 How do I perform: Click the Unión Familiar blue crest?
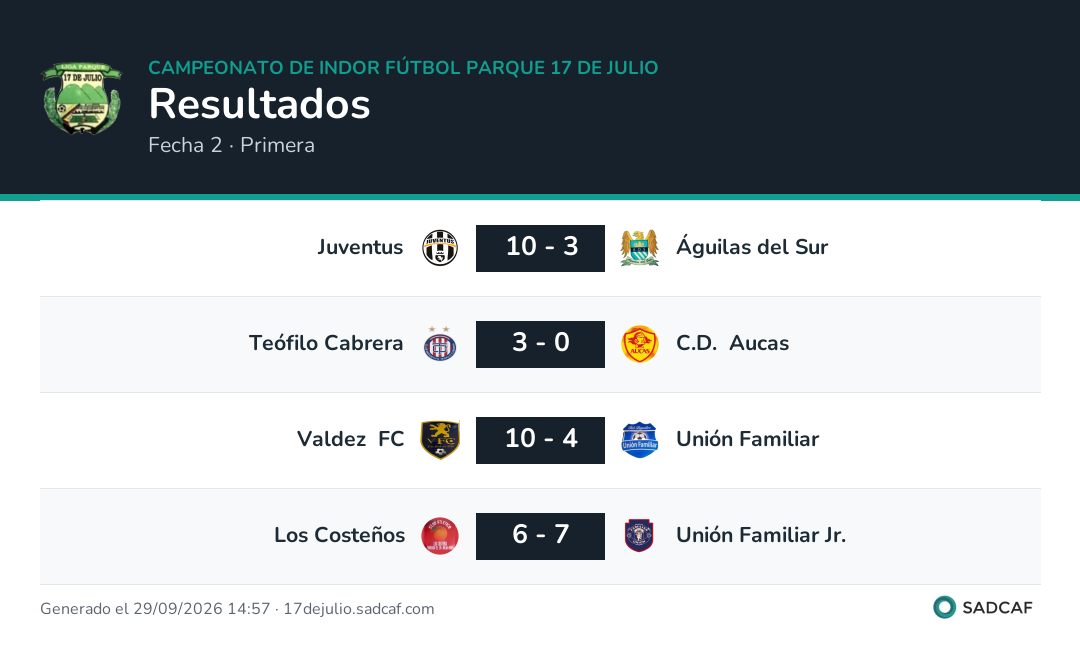640,440
